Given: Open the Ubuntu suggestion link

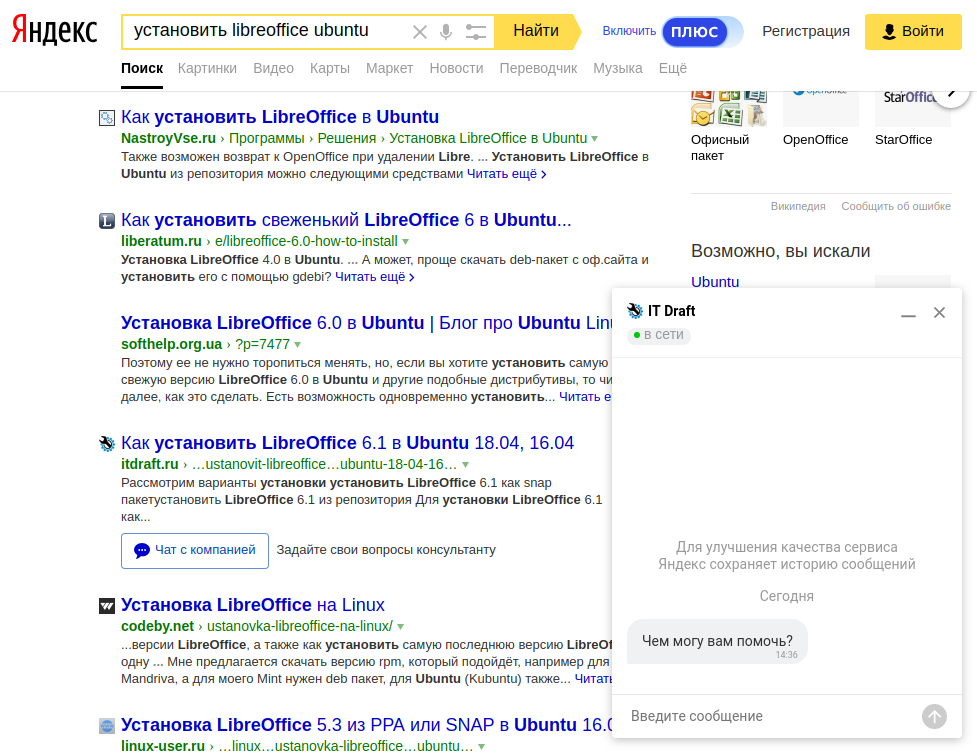Looking at the screenshot, I should pos(715,282).
